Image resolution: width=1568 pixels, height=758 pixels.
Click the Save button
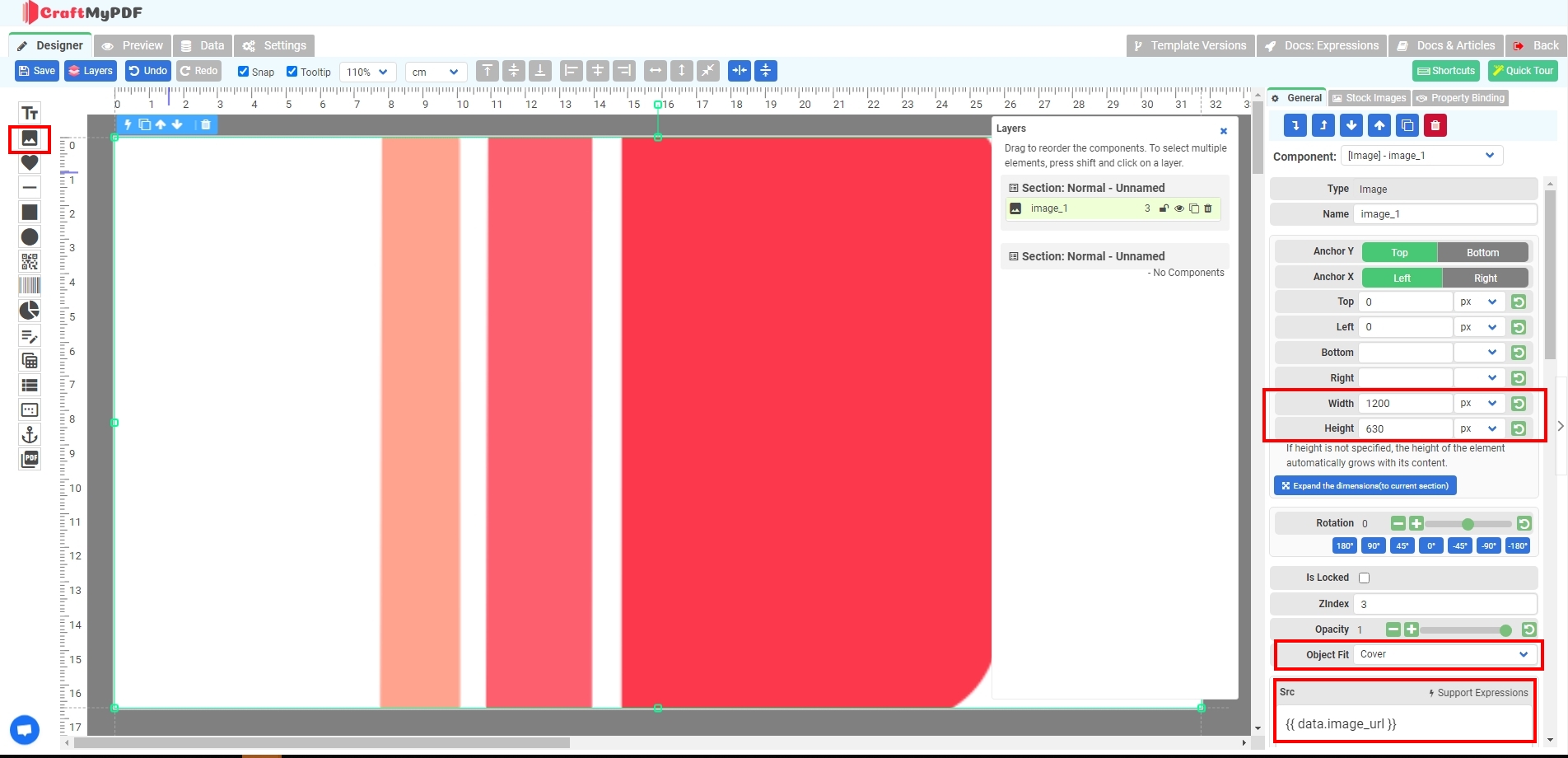(x=36, y=71)
